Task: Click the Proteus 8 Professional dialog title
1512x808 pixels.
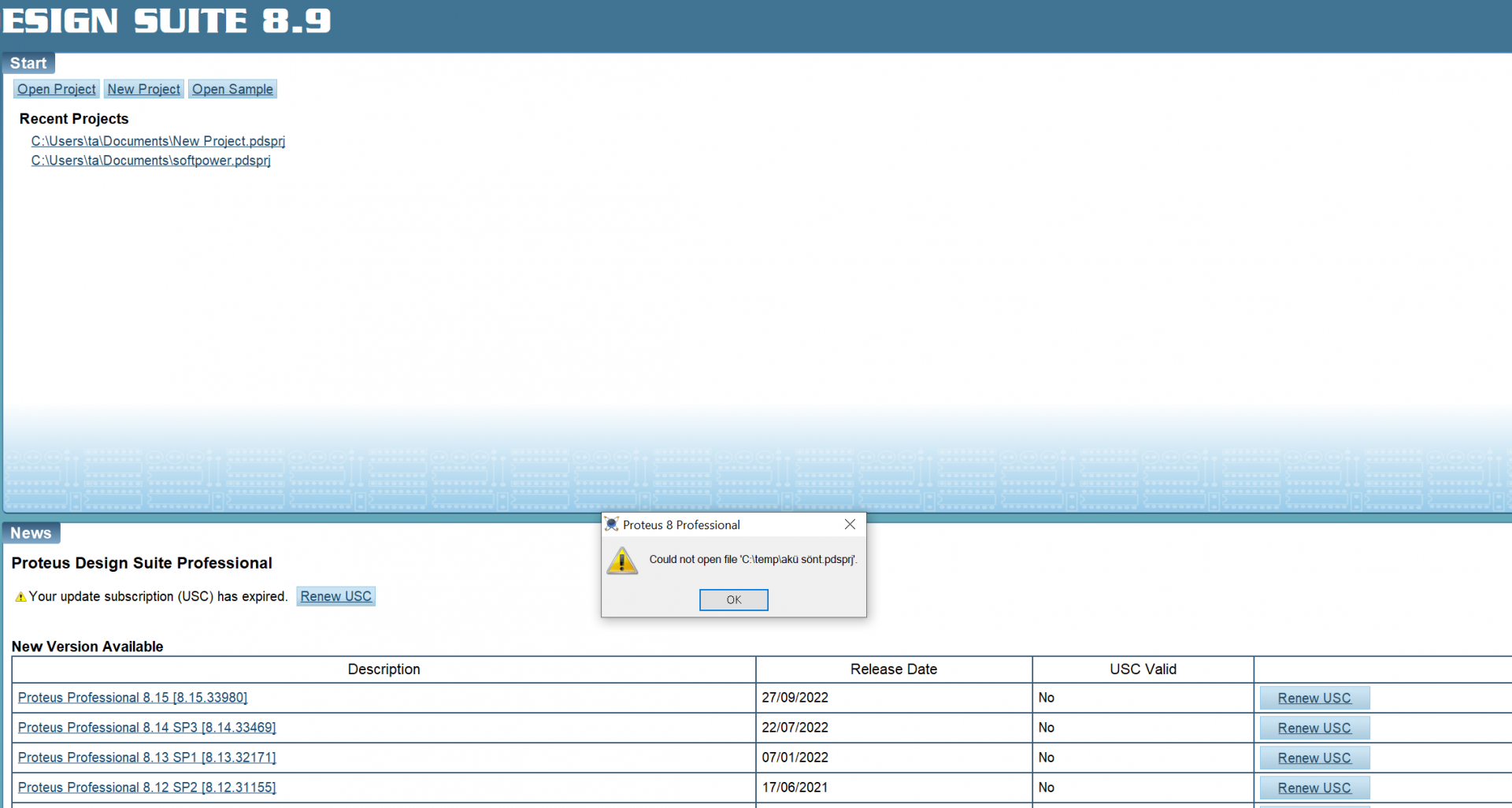Action: pyautogui.click(x=681, y=525)
